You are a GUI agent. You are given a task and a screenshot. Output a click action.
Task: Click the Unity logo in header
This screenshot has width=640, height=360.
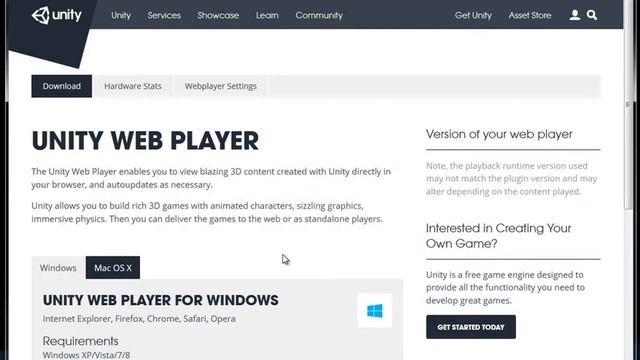(x=56, y=16)
